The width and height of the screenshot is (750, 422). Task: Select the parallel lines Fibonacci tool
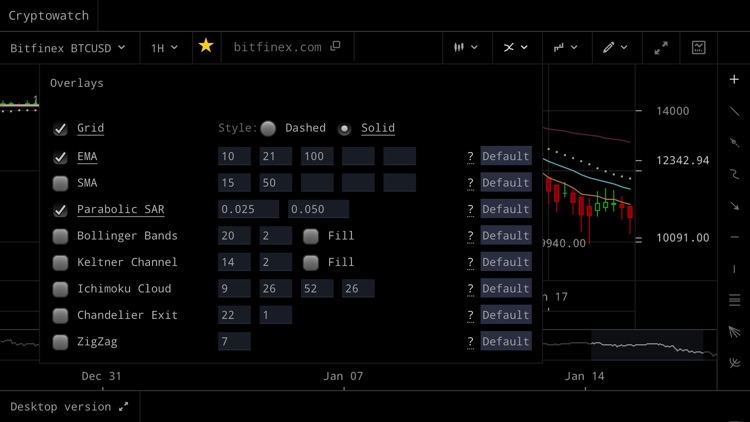[734, 300]
